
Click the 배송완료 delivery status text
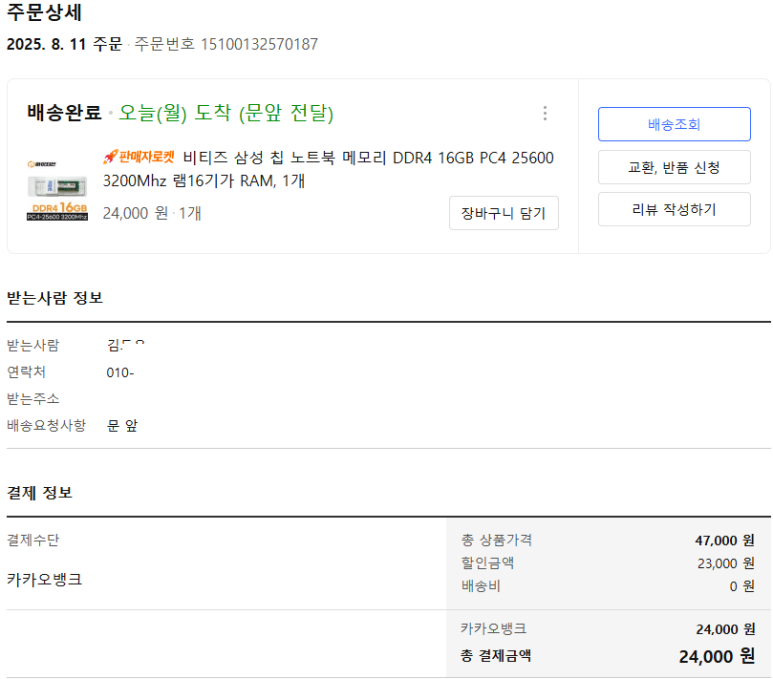pos(64,113)
